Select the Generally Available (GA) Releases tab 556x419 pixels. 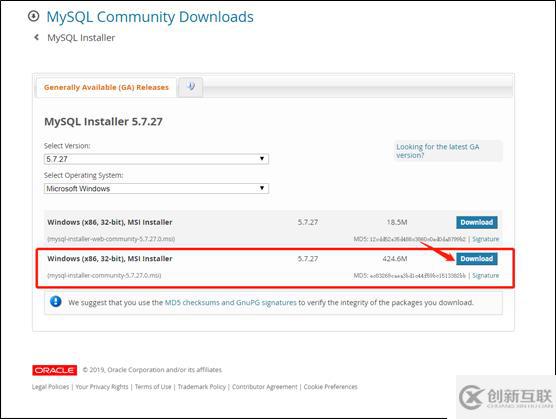coord(106,87)
